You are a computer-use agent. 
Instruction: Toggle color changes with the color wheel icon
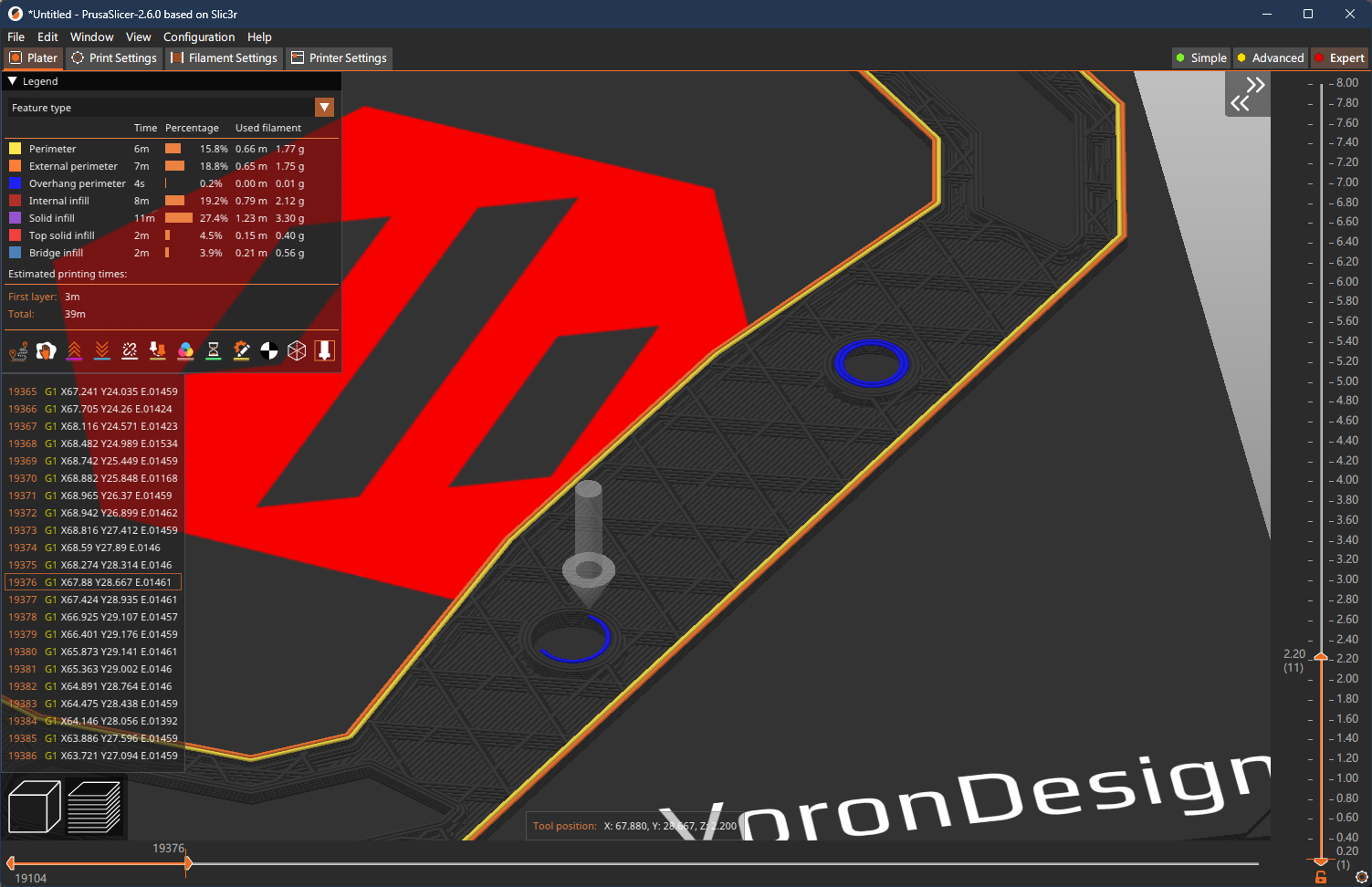185,350
